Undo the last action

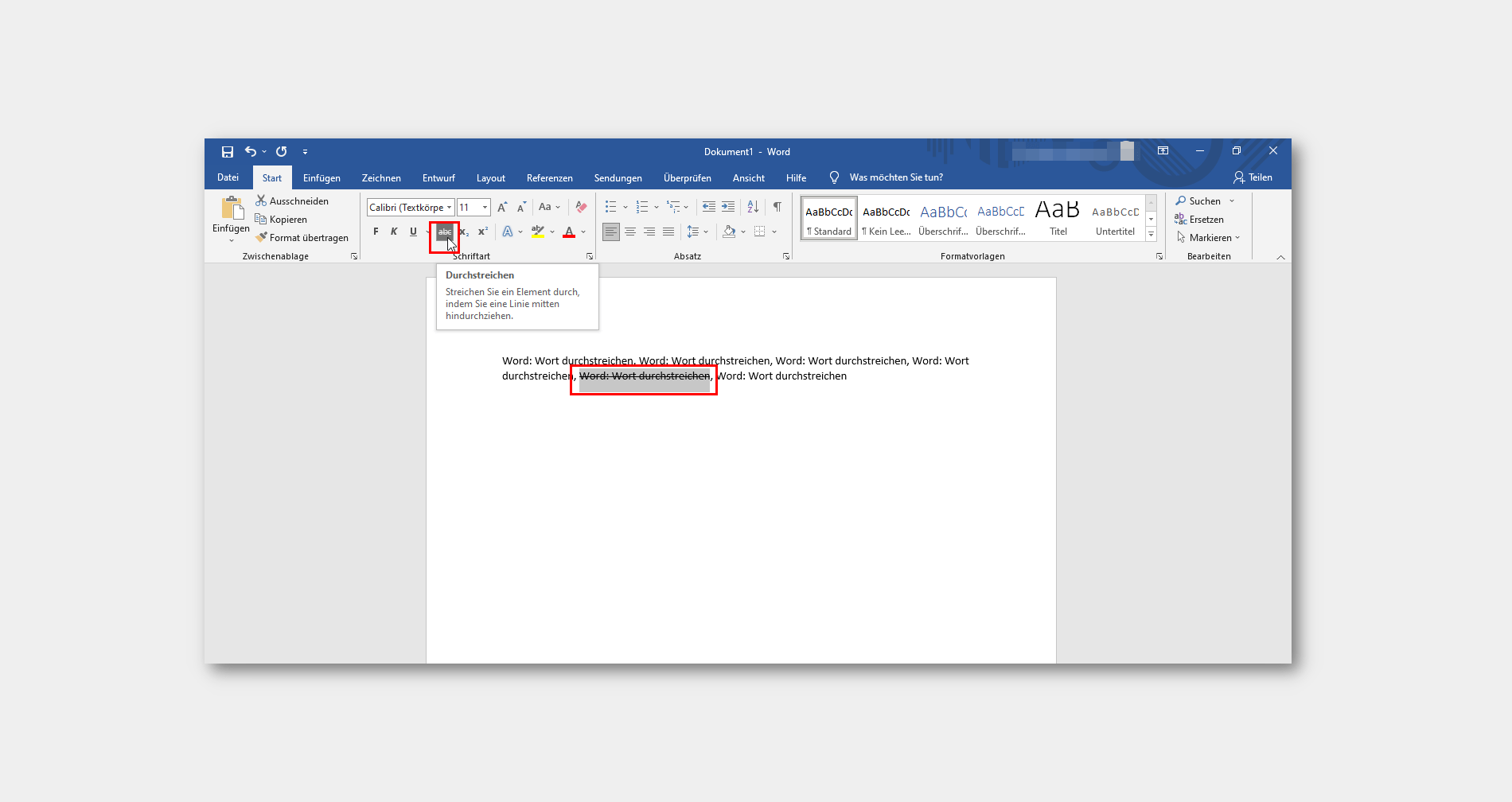pos(251,151)
